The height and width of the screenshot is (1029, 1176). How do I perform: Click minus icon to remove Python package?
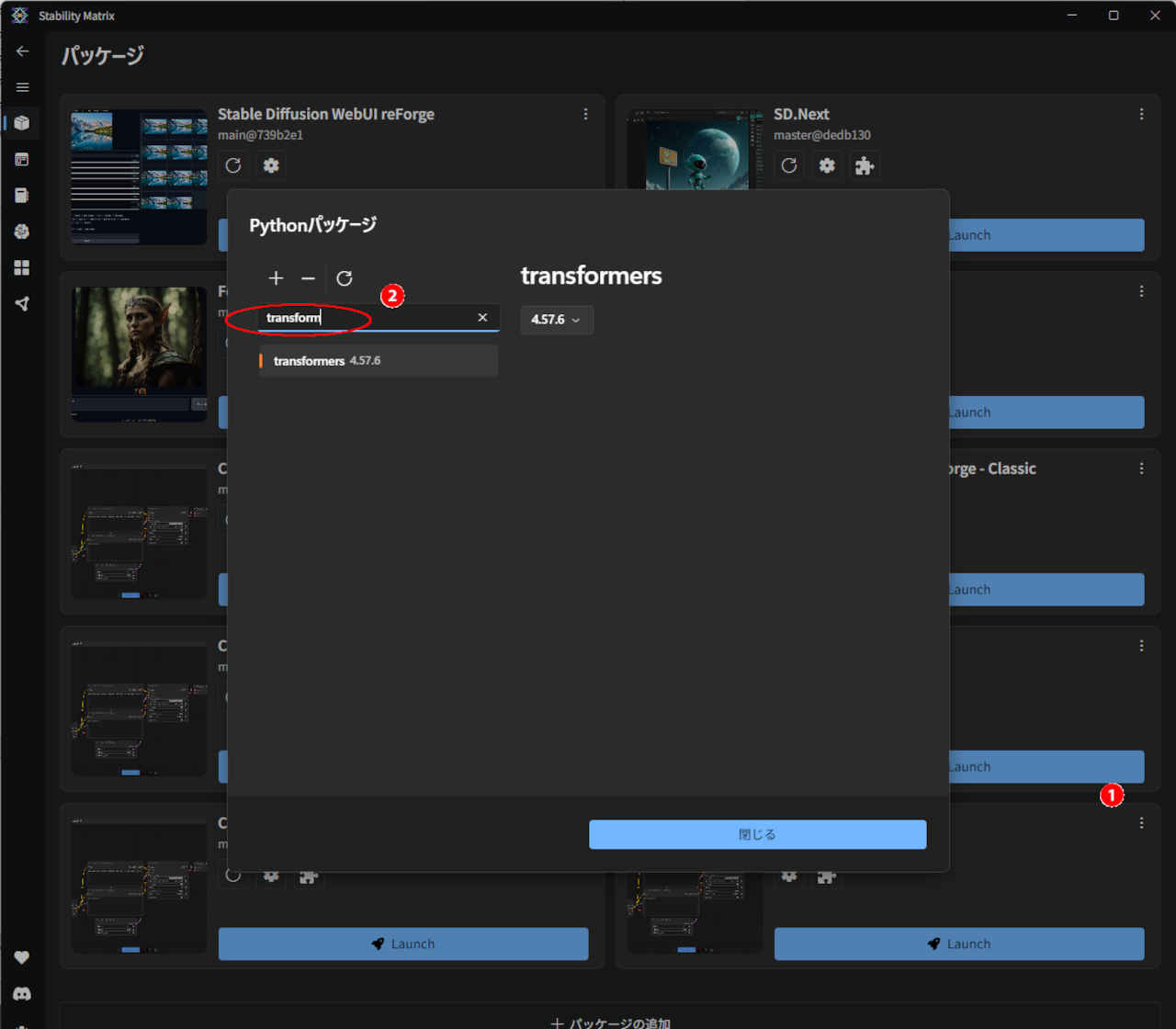point(308,278)
